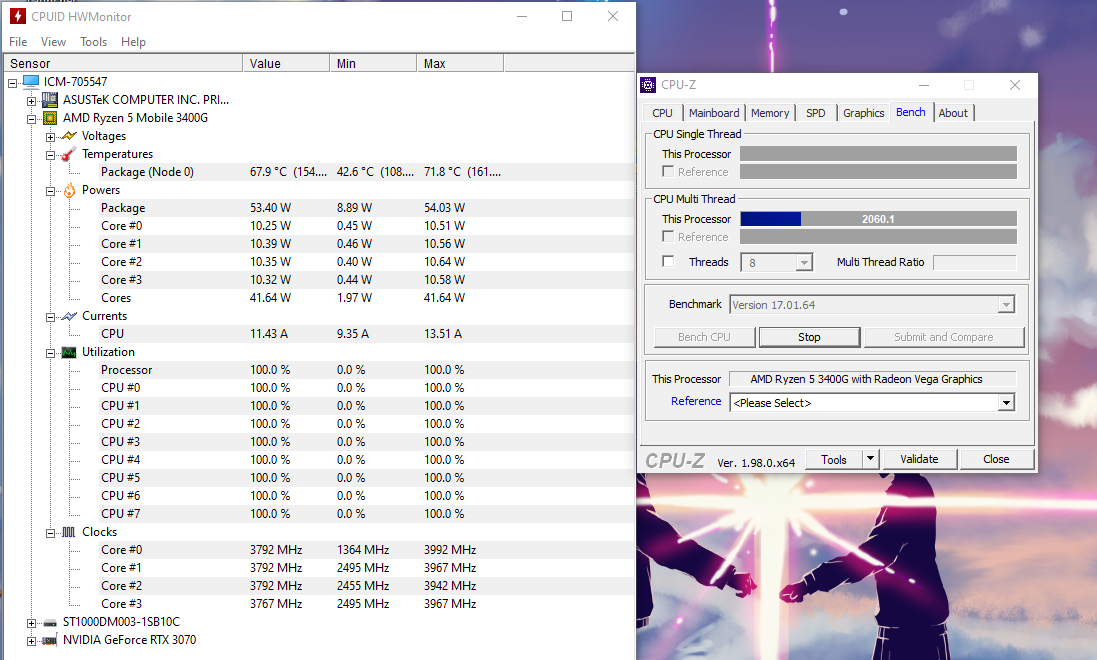Switch to the Graphics tab
This screenshot has width=1097, height=660.
point(863,113)
